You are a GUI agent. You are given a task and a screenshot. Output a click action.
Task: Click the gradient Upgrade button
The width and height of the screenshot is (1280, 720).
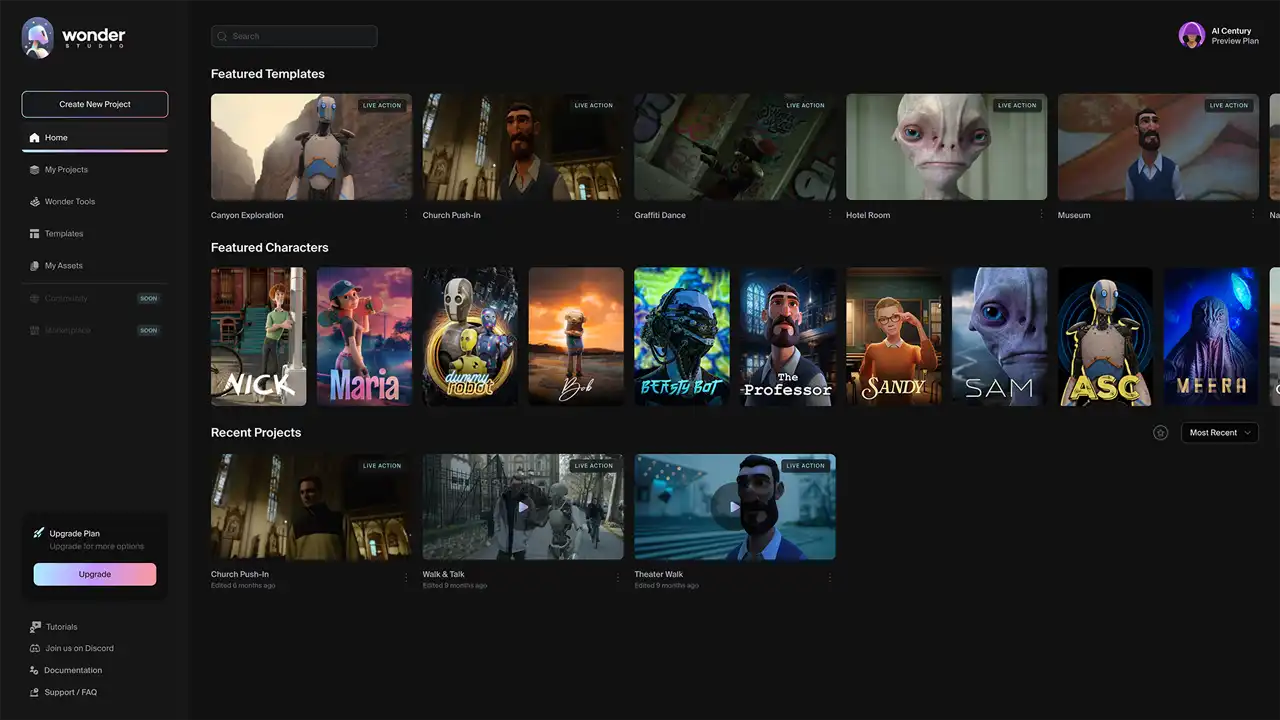[95, 574]
